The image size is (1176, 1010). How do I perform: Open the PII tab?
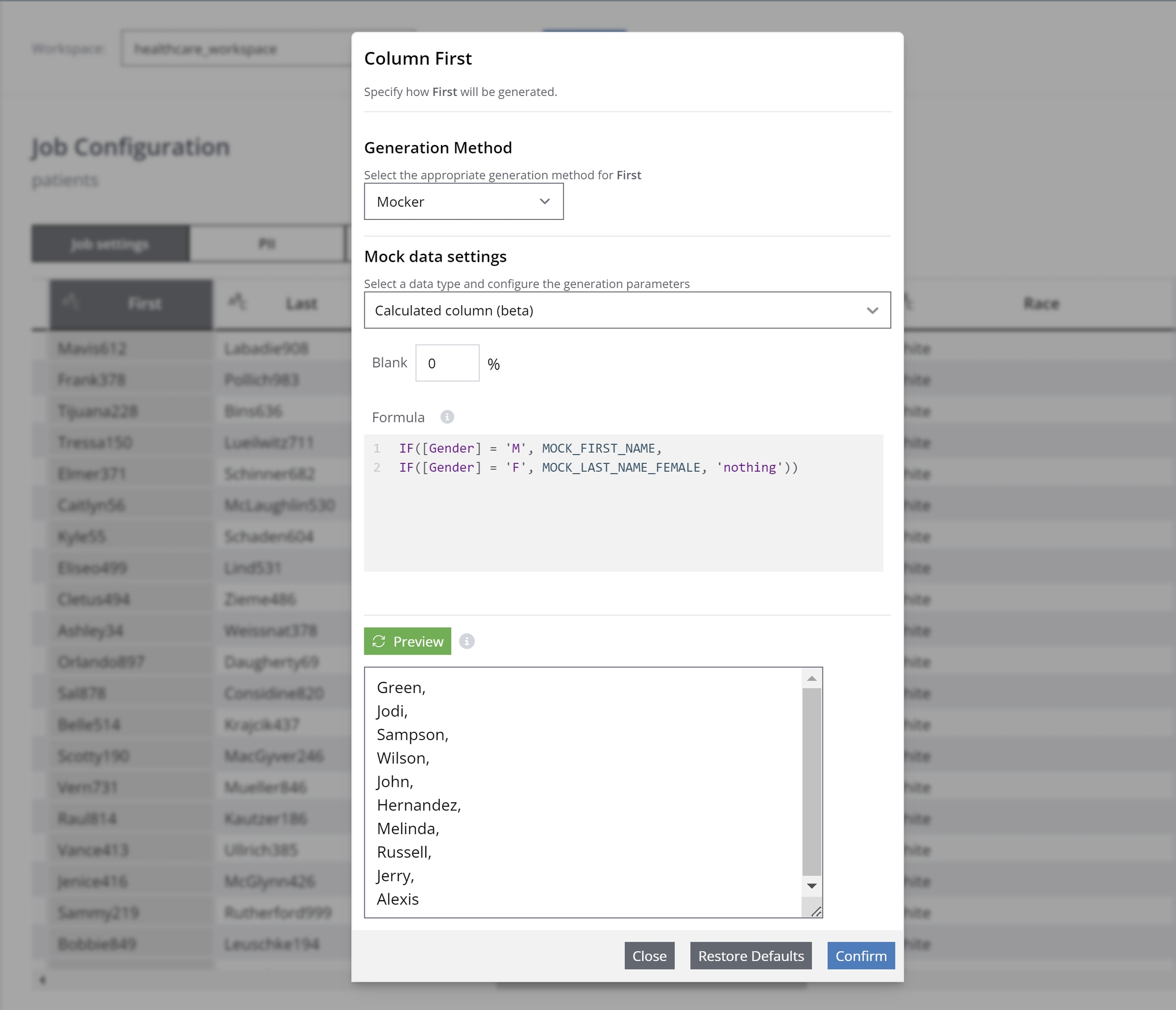(x=267, y=244)
